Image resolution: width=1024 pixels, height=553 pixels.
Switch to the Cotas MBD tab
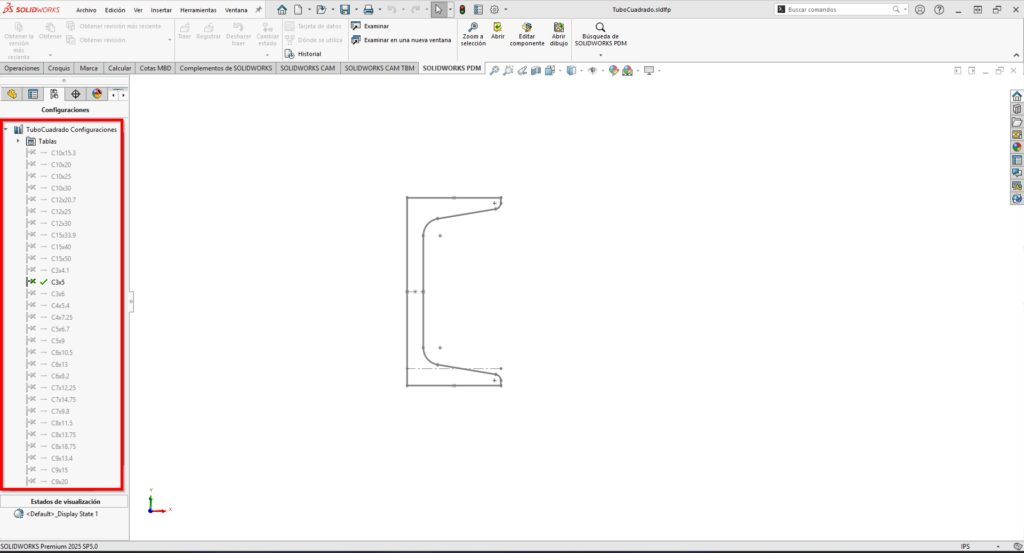tap(155, 68)
